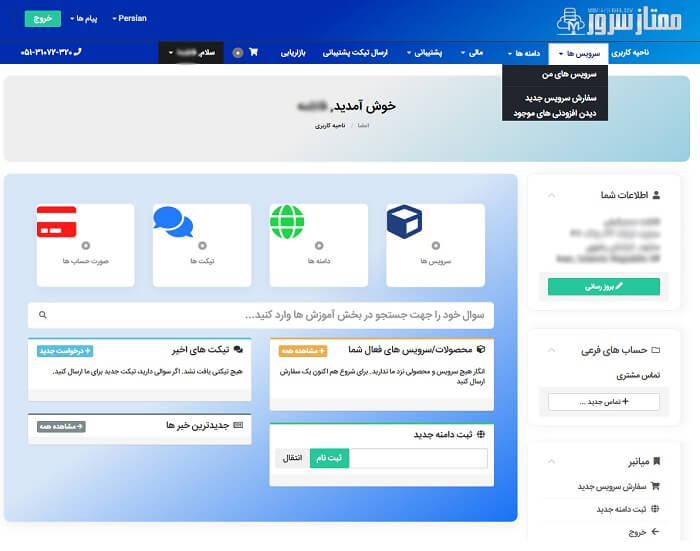Viewport: 700px width, 551px height.
Task: Collapse the حساب های فرعی panel chevron
Action: click(x=551, y=350)
